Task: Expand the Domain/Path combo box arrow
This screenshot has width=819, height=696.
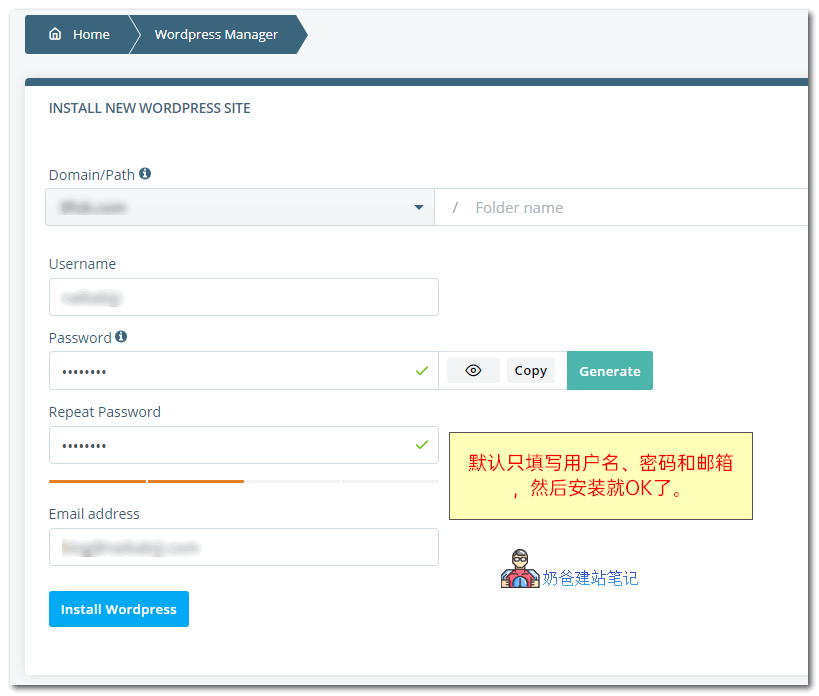Action: 419,207
